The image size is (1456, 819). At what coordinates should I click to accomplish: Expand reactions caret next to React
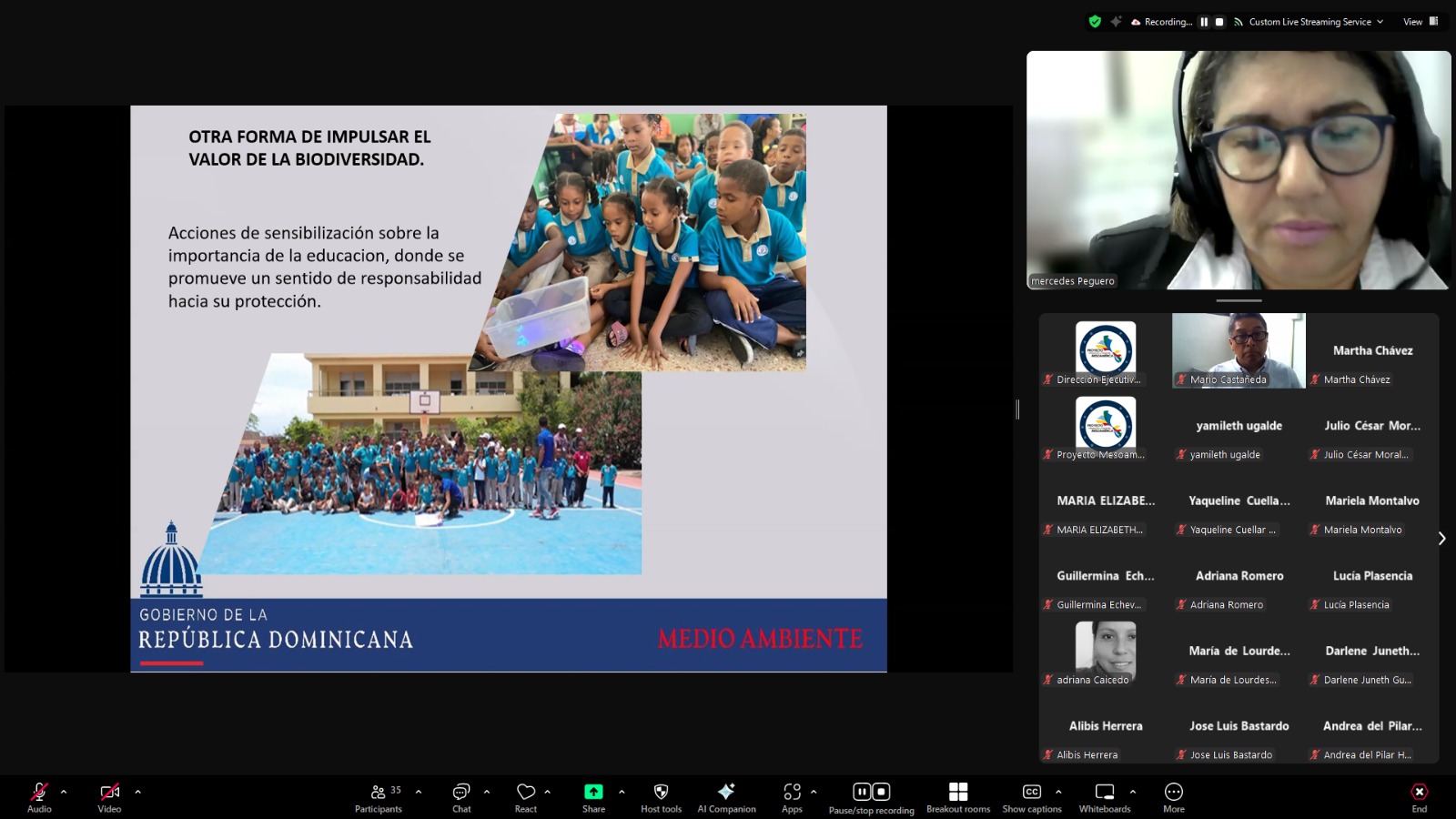point(547,792)
